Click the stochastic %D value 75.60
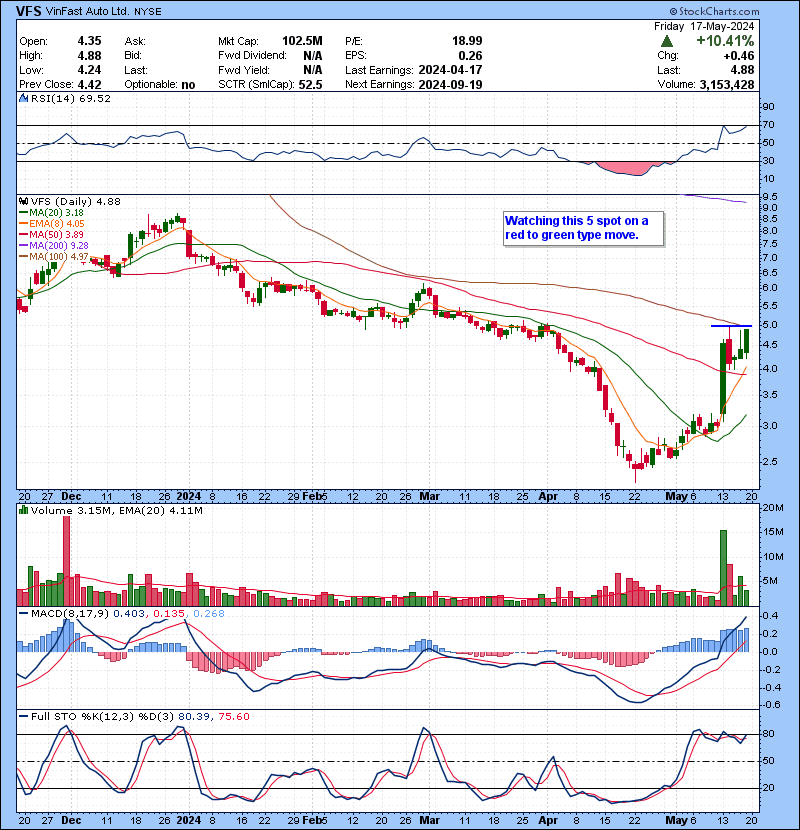800x830 pixels. click(x=233, y=716)
